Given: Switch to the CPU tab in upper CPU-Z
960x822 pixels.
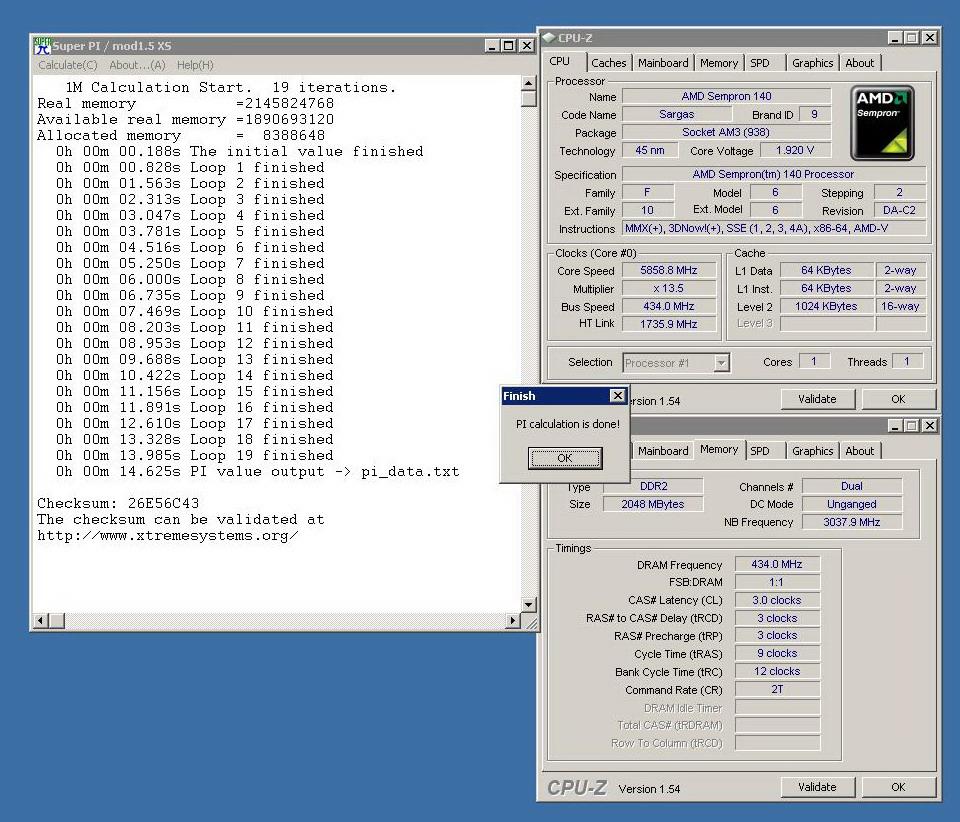Looking at the screenshot, I should pyautogui.click(x=560, y=61).
